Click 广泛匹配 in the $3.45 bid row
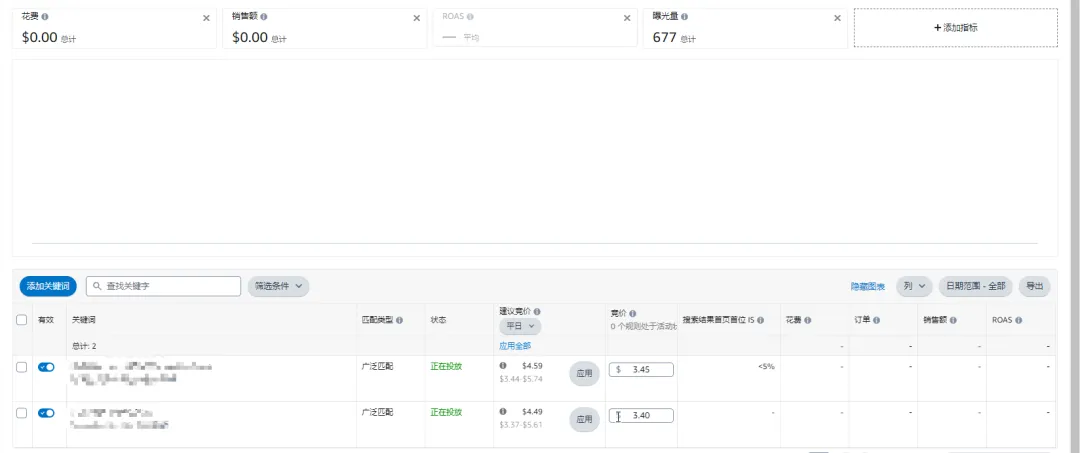 pos(377,366)
